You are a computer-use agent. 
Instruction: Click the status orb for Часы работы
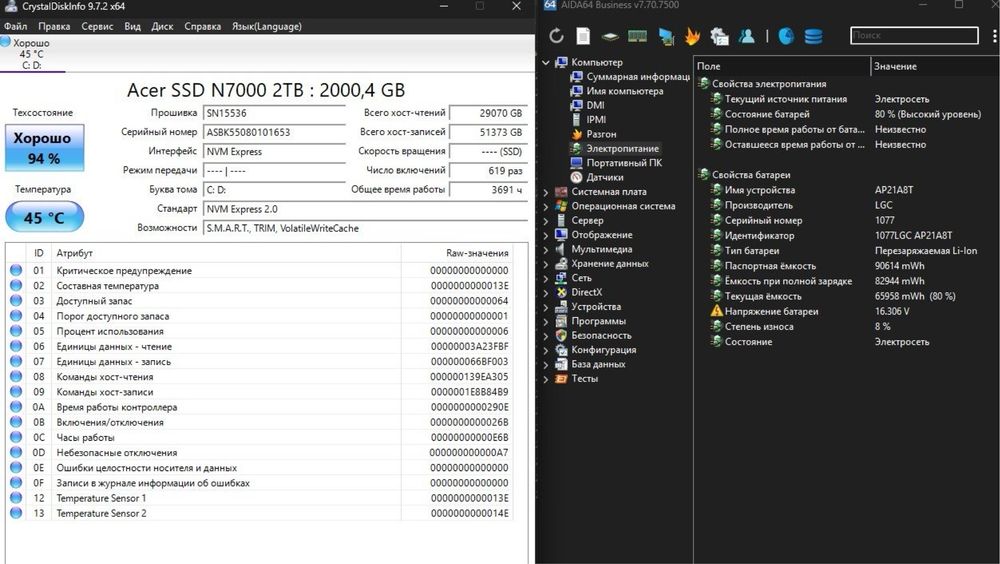pyautogui.click(x=16, y=438)
